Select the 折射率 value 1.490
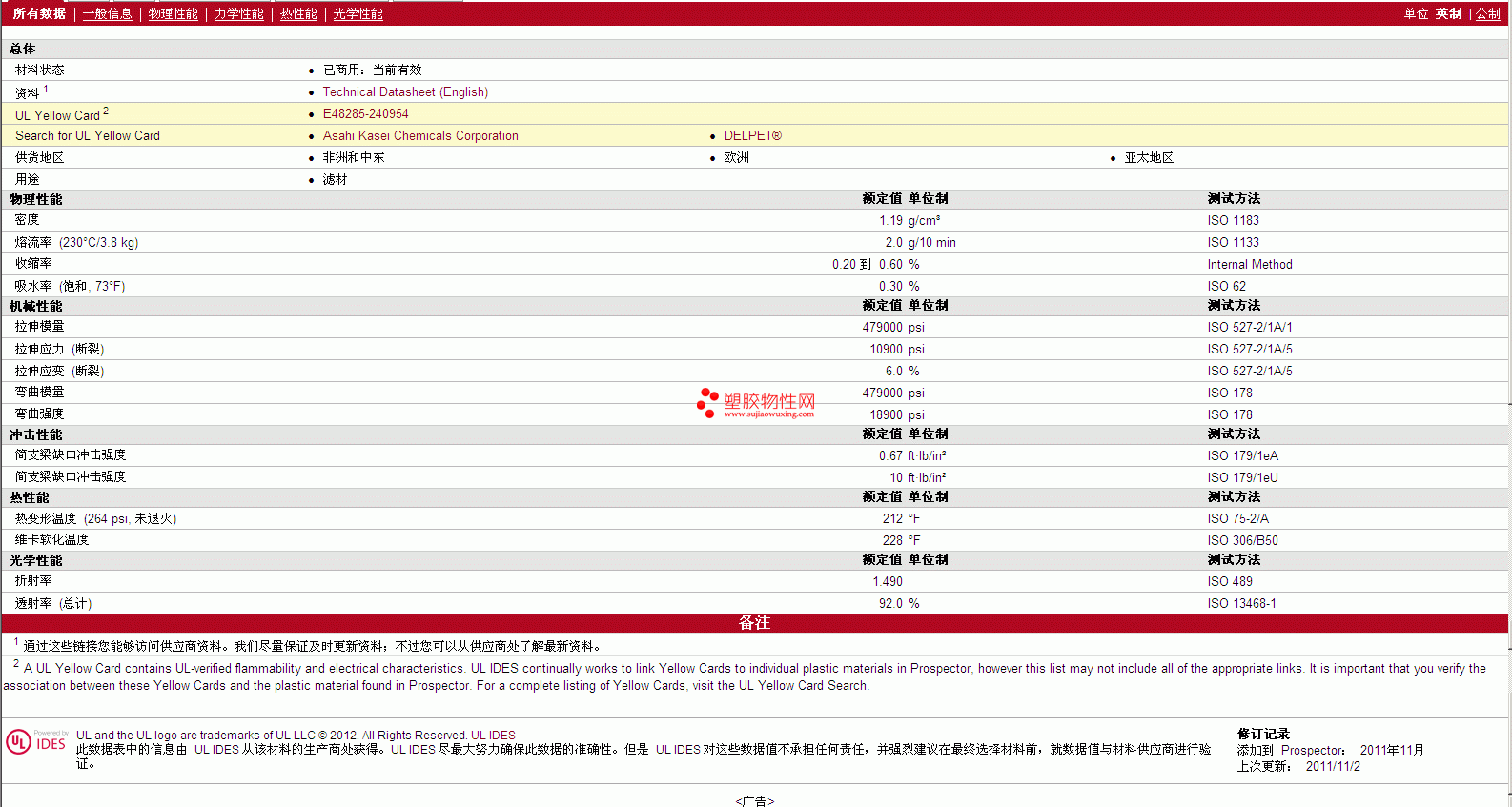 pos(888,581)
